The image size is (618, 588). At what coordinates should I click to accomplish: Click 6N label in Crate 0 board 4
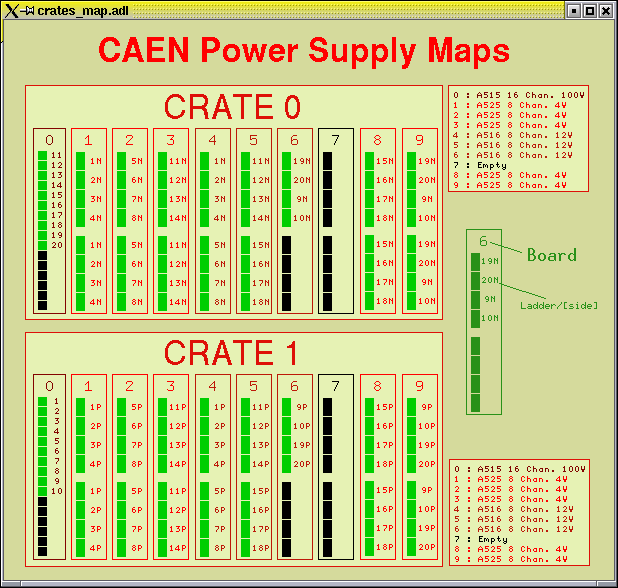220,264
